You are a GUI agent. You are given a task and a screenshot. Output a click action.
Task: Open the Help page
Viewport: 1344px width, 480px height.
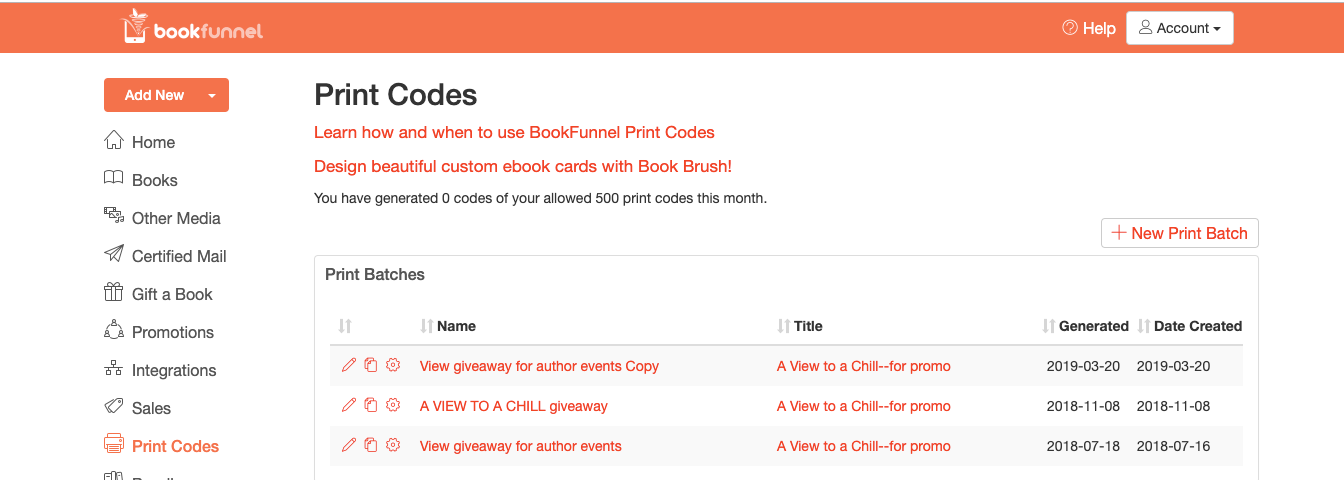click(1089, 28)
